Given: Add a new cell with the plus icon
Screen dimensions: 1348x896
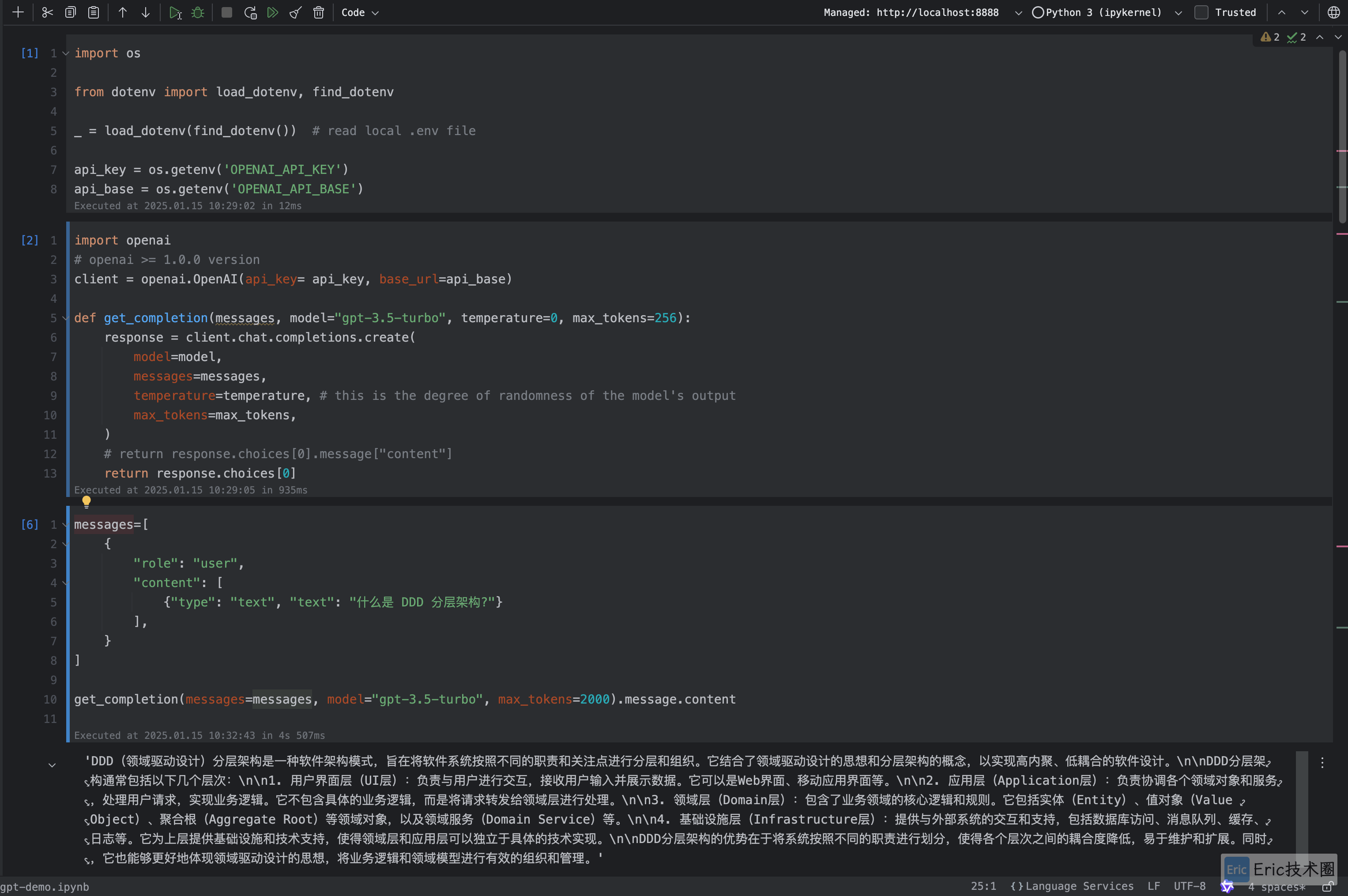Looking at the screenshot, I should [x=18, y=12].
